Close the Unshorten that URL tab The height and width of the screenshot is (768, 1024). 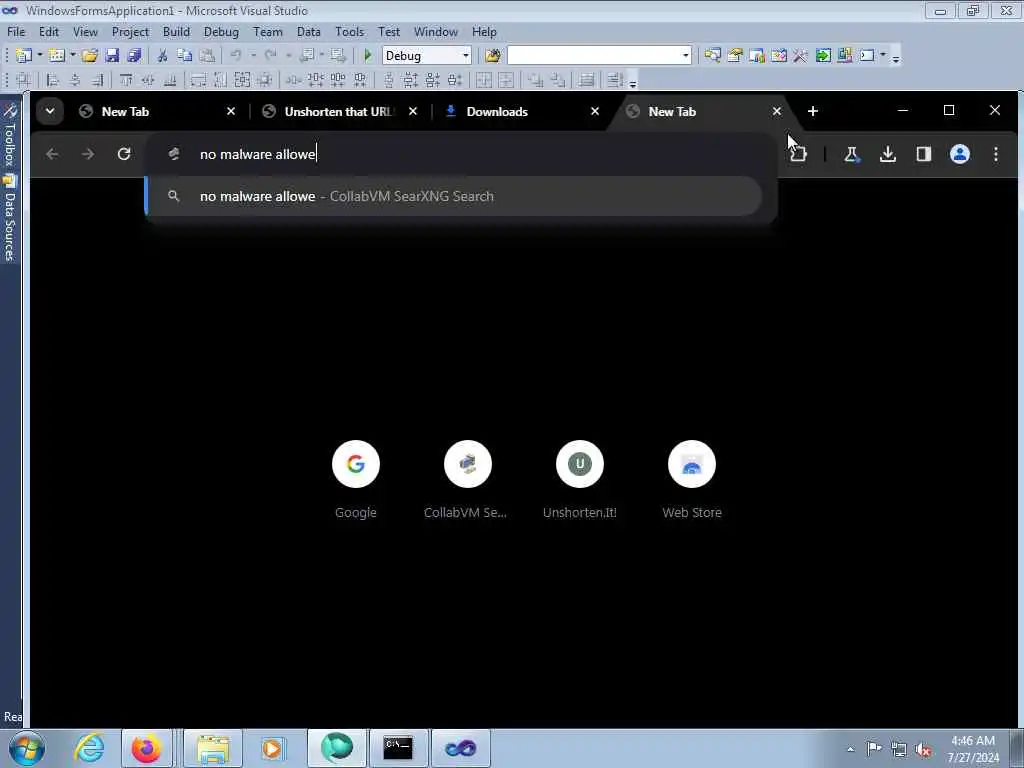point(413,112)
